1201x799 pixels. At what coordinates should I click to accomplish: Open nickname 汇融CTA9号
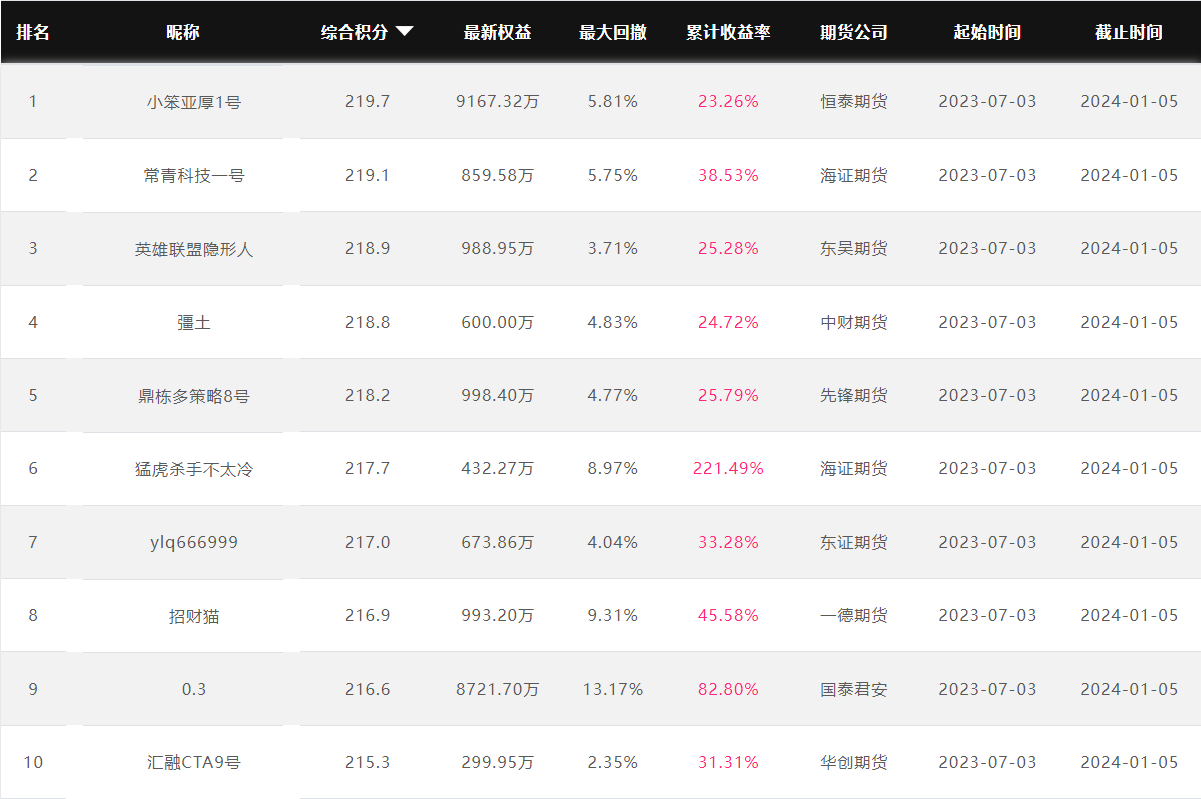pyautogui.click(x=194, y=762)
